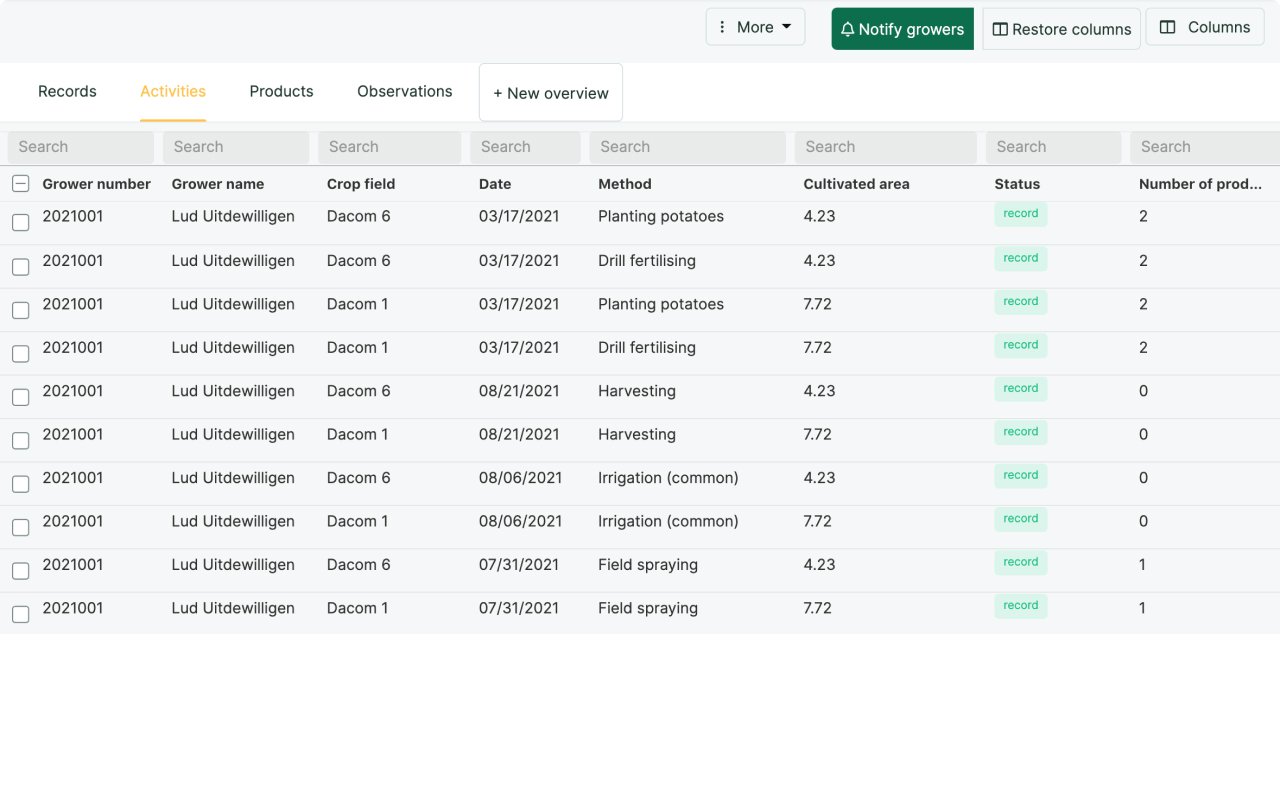Focus the Number of products search box

click(x=1205, y=147)
